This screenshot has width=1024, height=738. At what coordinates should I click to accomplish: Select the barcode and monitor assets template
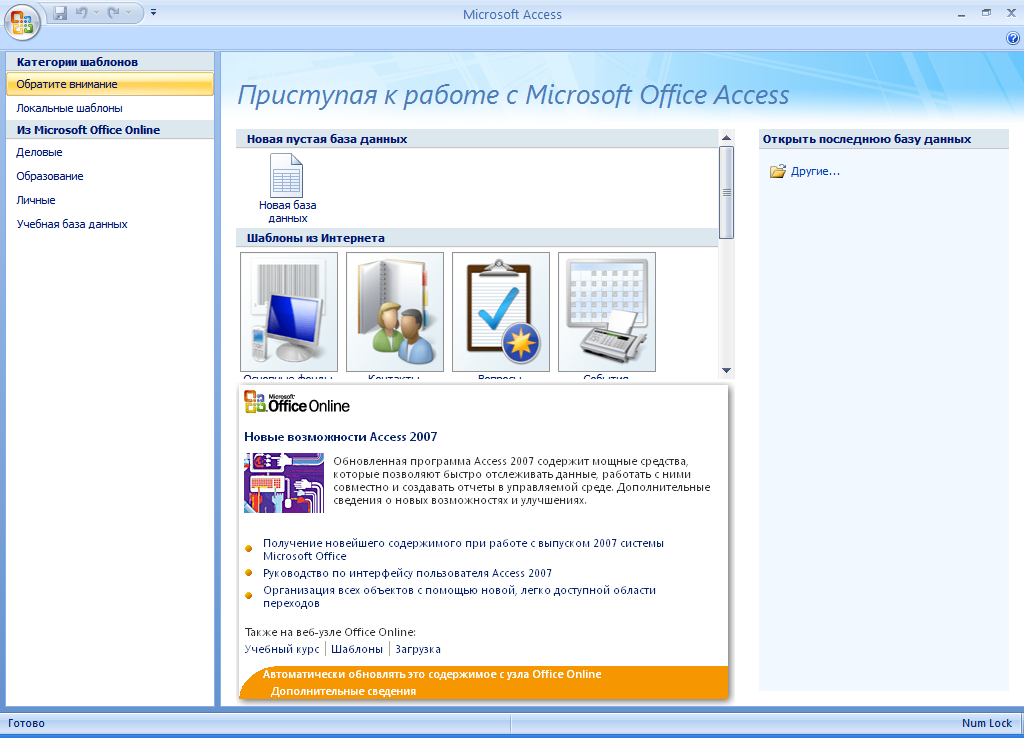coord(289,312)
